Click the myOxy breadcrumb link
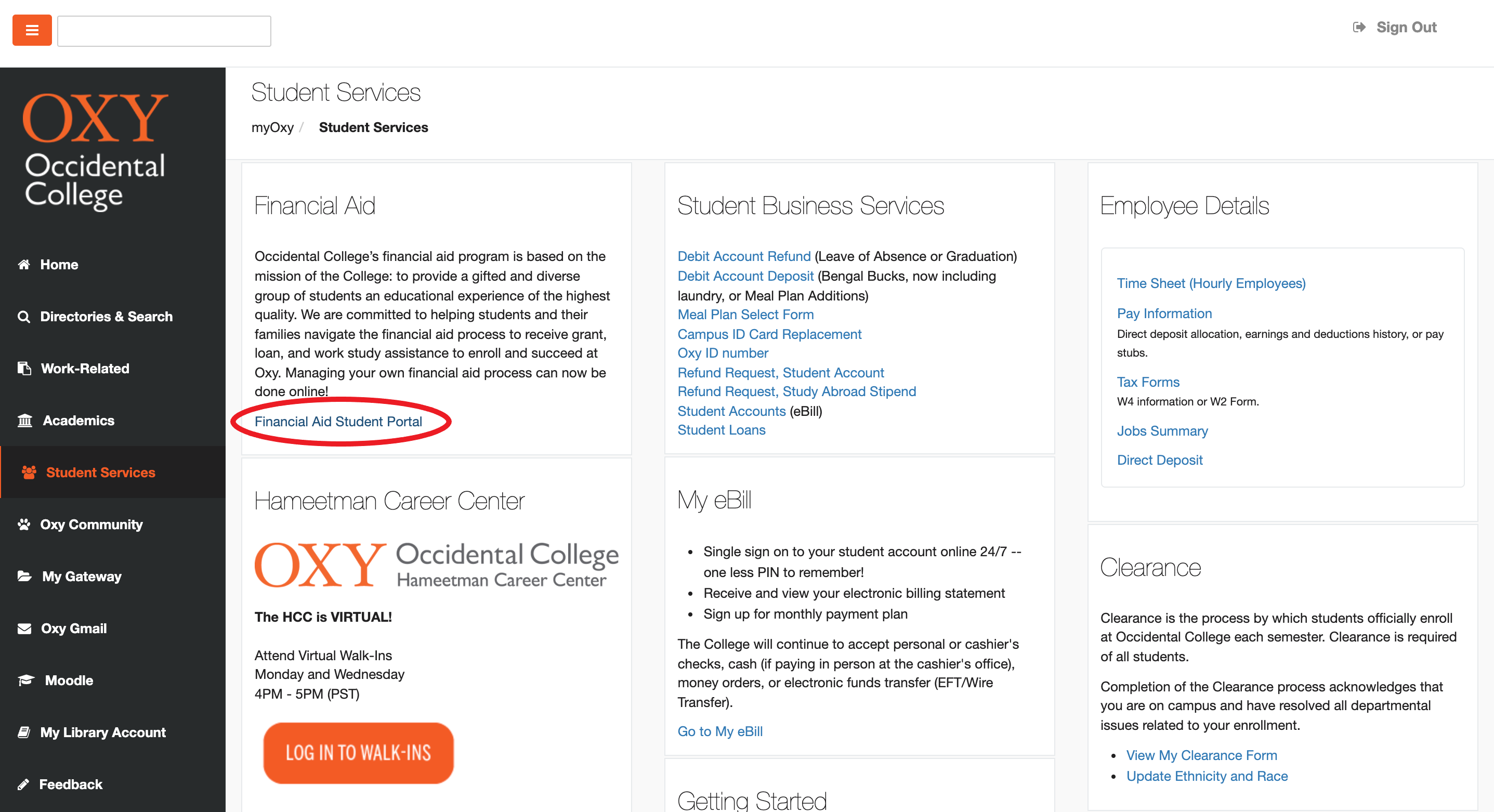 coord(272,127)
